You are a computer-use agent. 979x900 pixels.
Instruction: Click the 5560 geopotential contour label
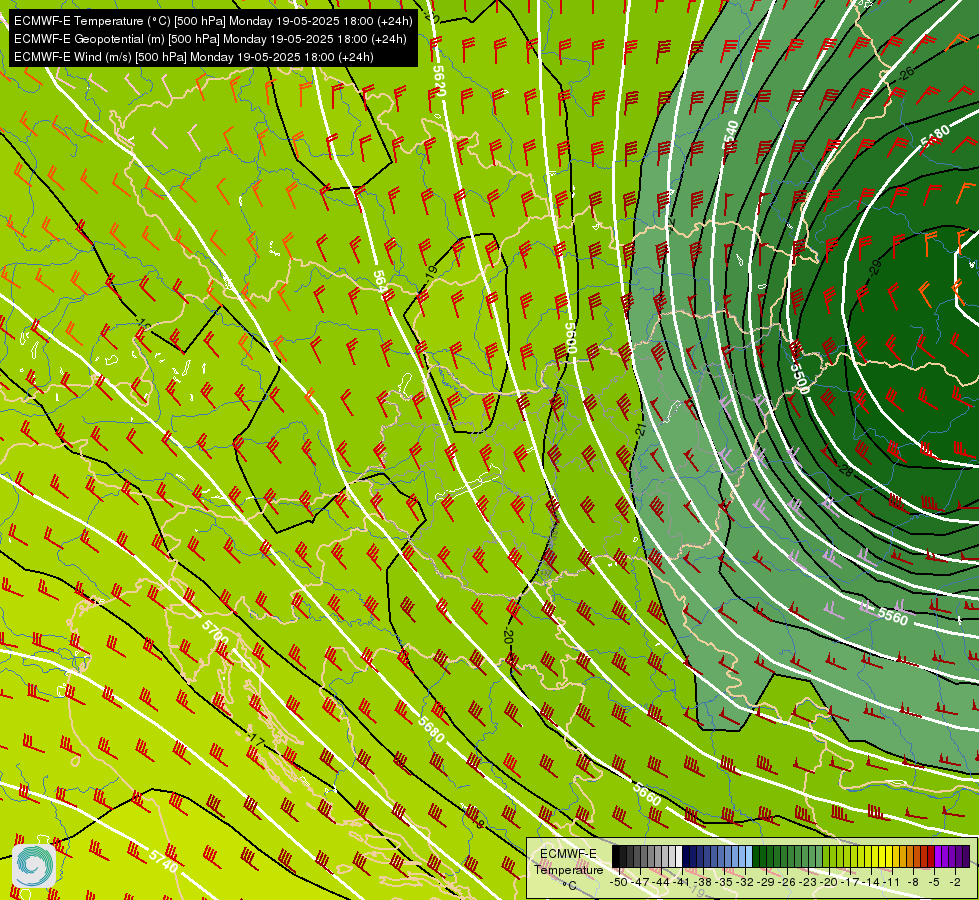point(893,616)
